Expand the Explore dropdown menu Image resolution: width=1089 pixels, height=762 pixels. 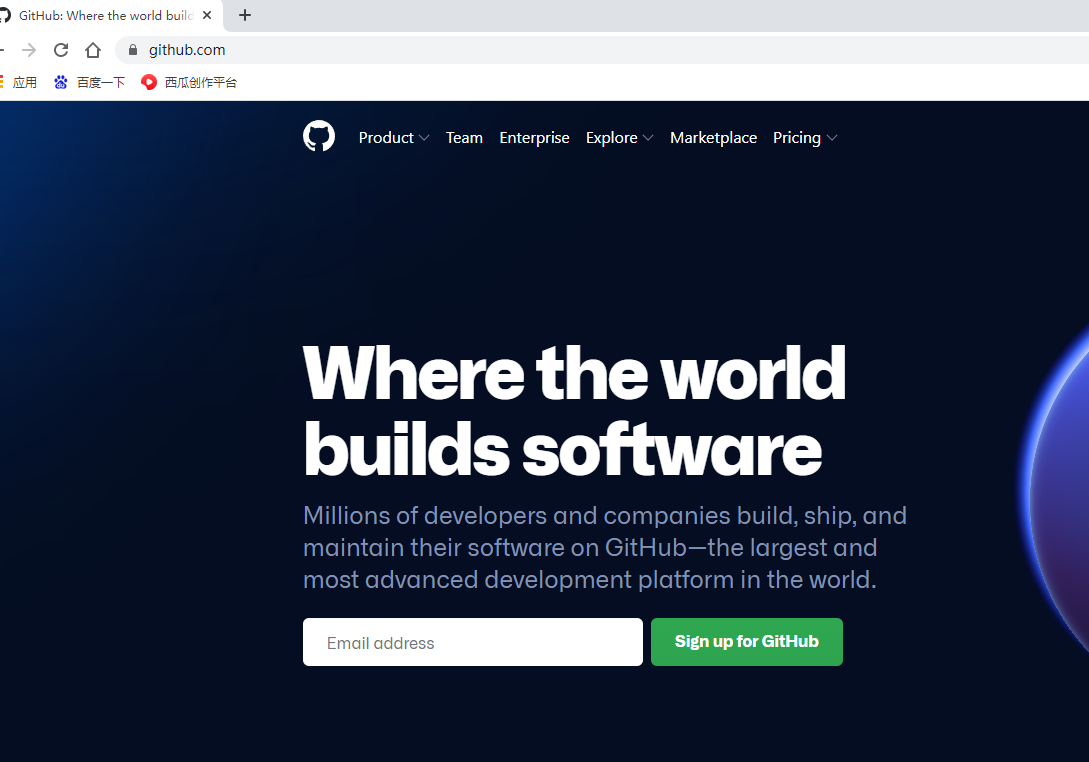point(620,138)
